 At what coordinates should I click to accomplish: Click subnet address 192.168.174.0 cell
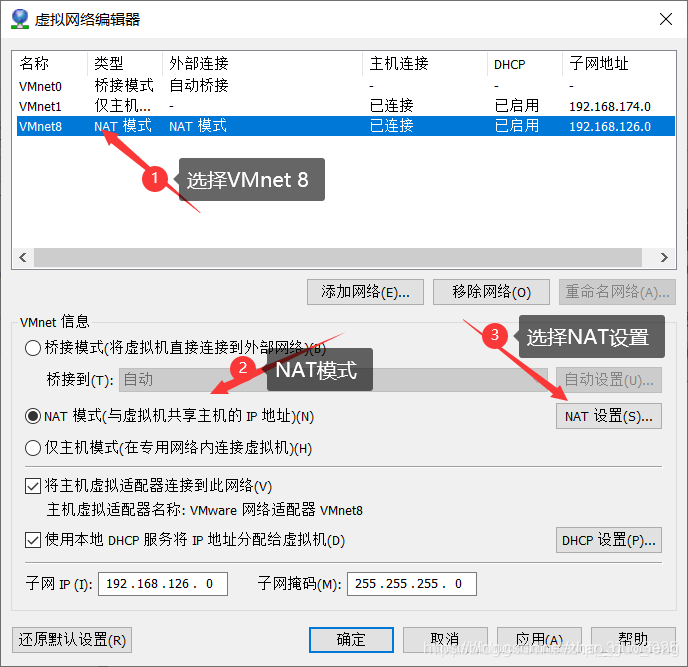610,106
